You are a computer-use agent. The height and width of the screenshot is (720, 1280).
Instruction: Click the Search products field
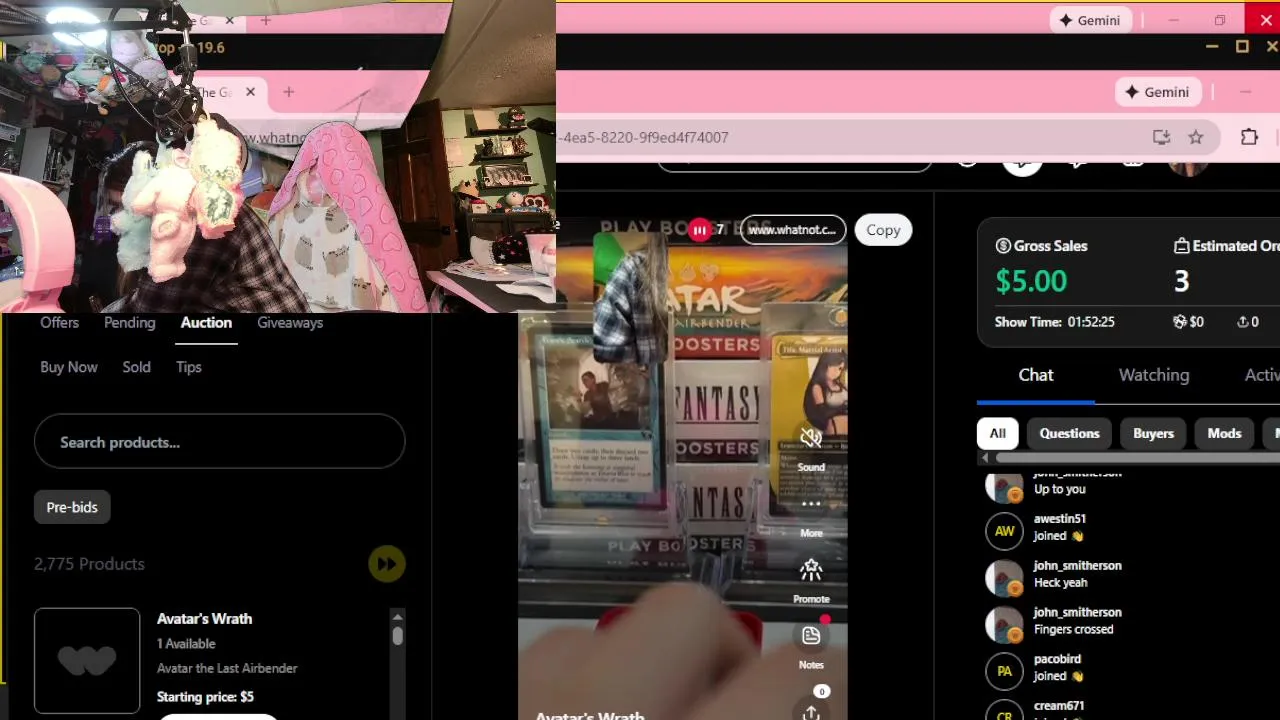219,442
